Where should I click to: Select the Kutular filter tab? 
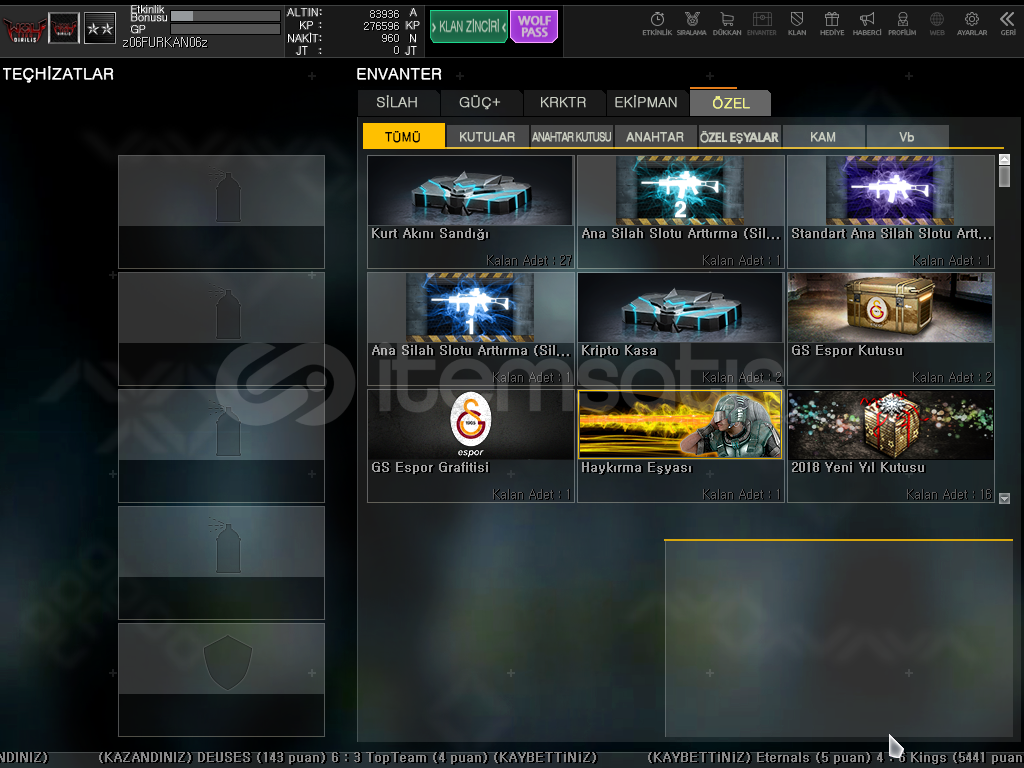tap(487, 137)
